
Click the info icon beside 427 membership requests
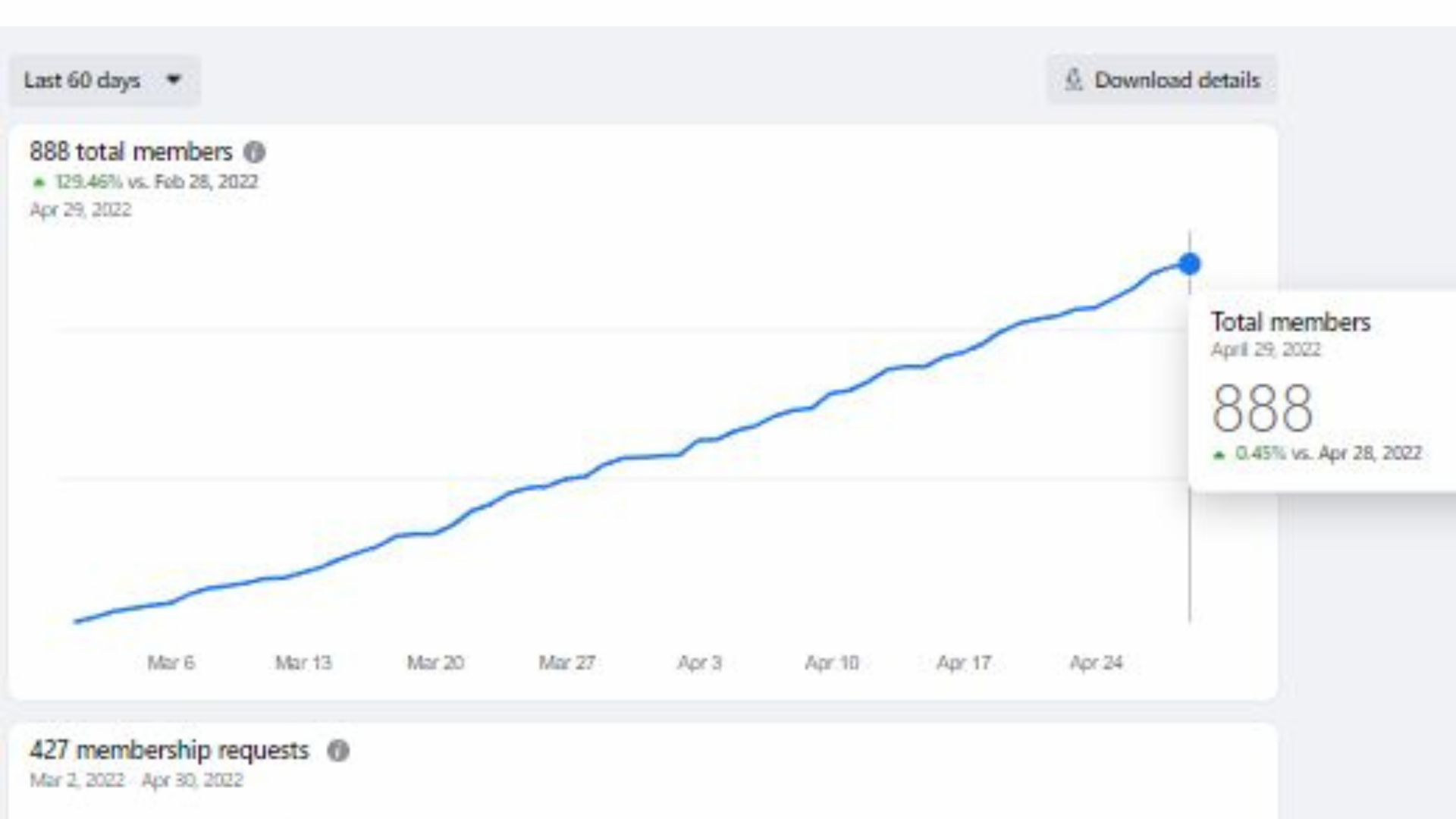pos(338,751)
